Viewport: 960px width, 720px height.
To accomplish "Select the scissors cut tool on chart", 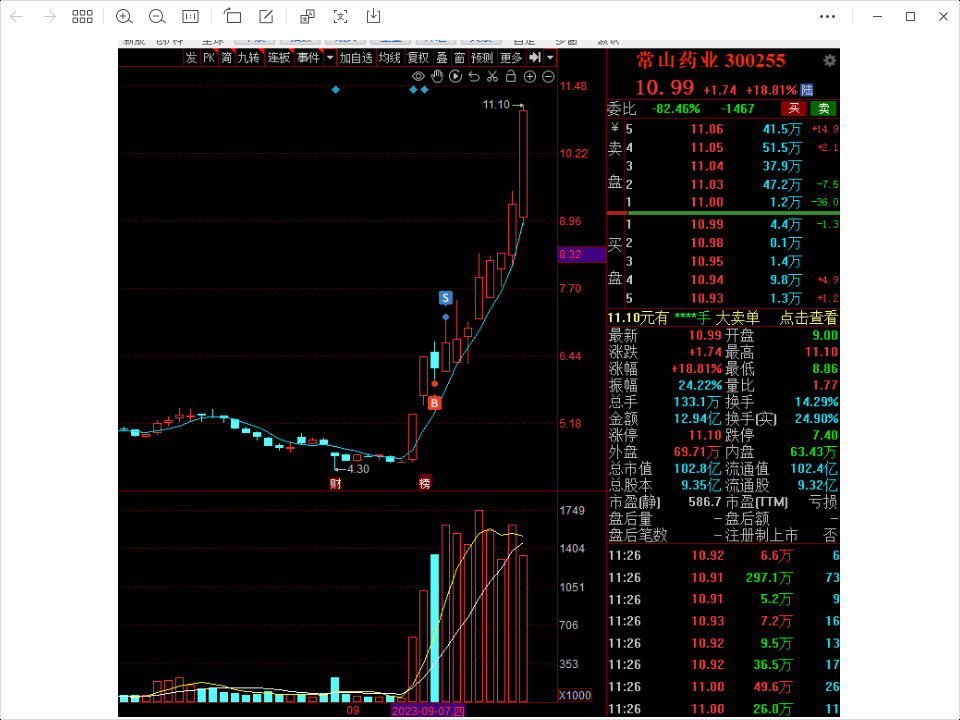I will click(x=492, y=77).
